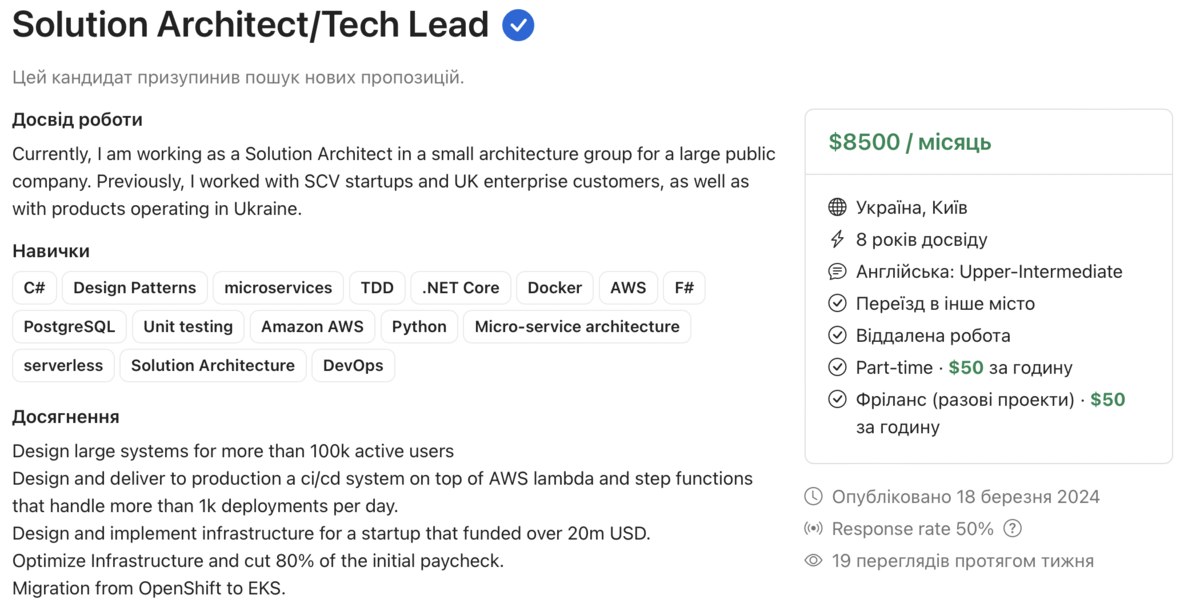Click the speech bubble English level icon

tap(838, 272)
